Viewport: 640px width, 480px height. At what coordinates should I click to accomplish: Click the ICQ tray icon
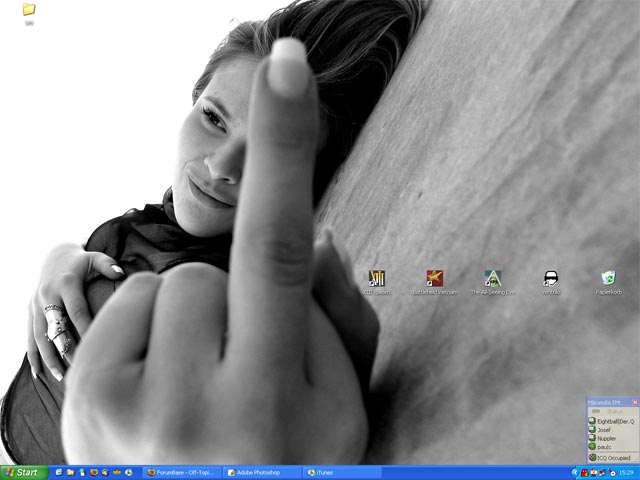[x=594, y=473]
